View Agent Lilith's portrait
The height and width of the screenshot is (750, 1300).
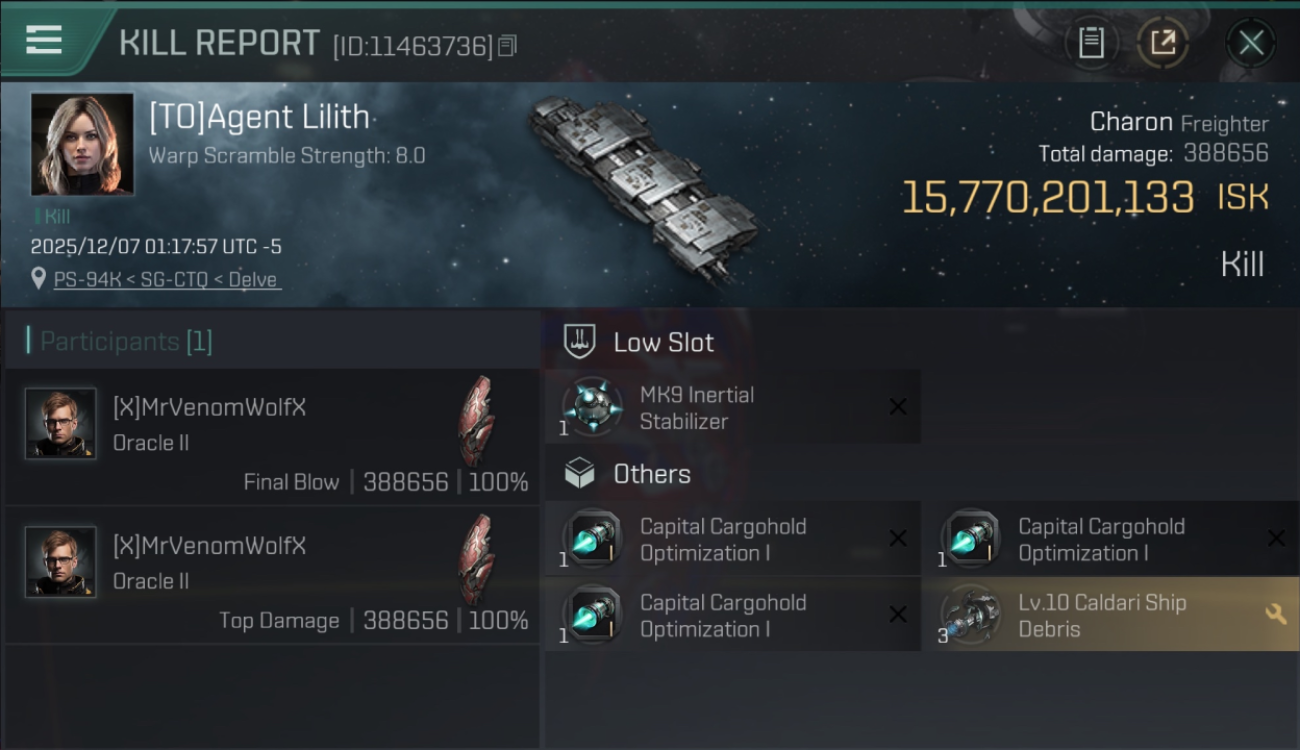(x=82, y=144)
